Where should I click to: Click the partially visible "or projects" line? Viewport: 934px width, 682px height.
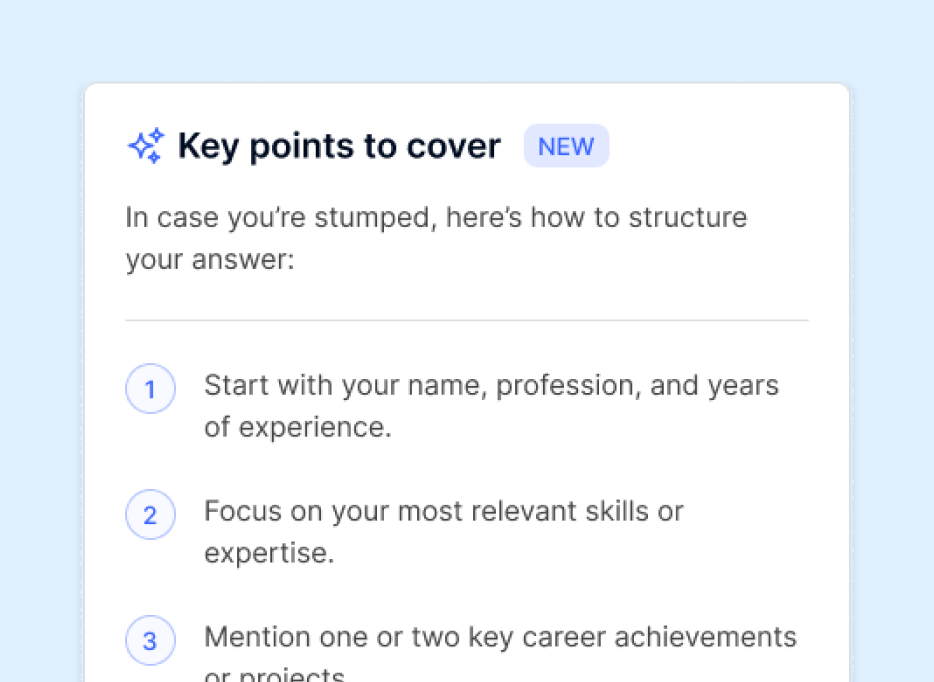[275, 674]
